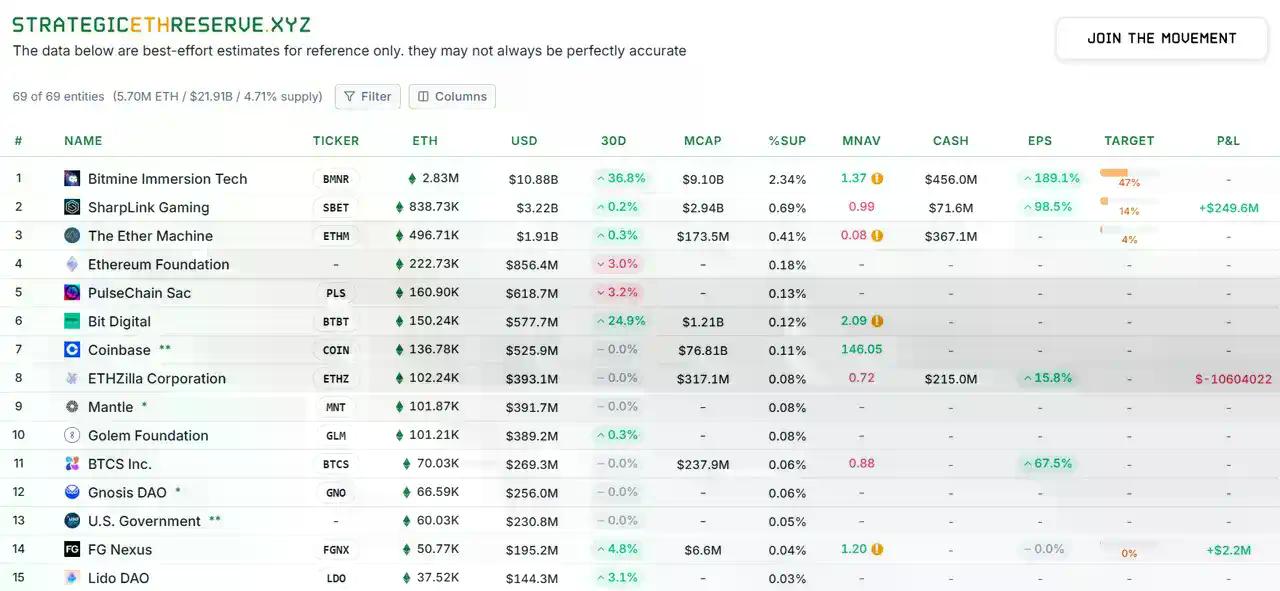The height and width of the screenshot is (591, 1280).
Task: Sort table by ETH column header
Action: click(x=425, y=141)
